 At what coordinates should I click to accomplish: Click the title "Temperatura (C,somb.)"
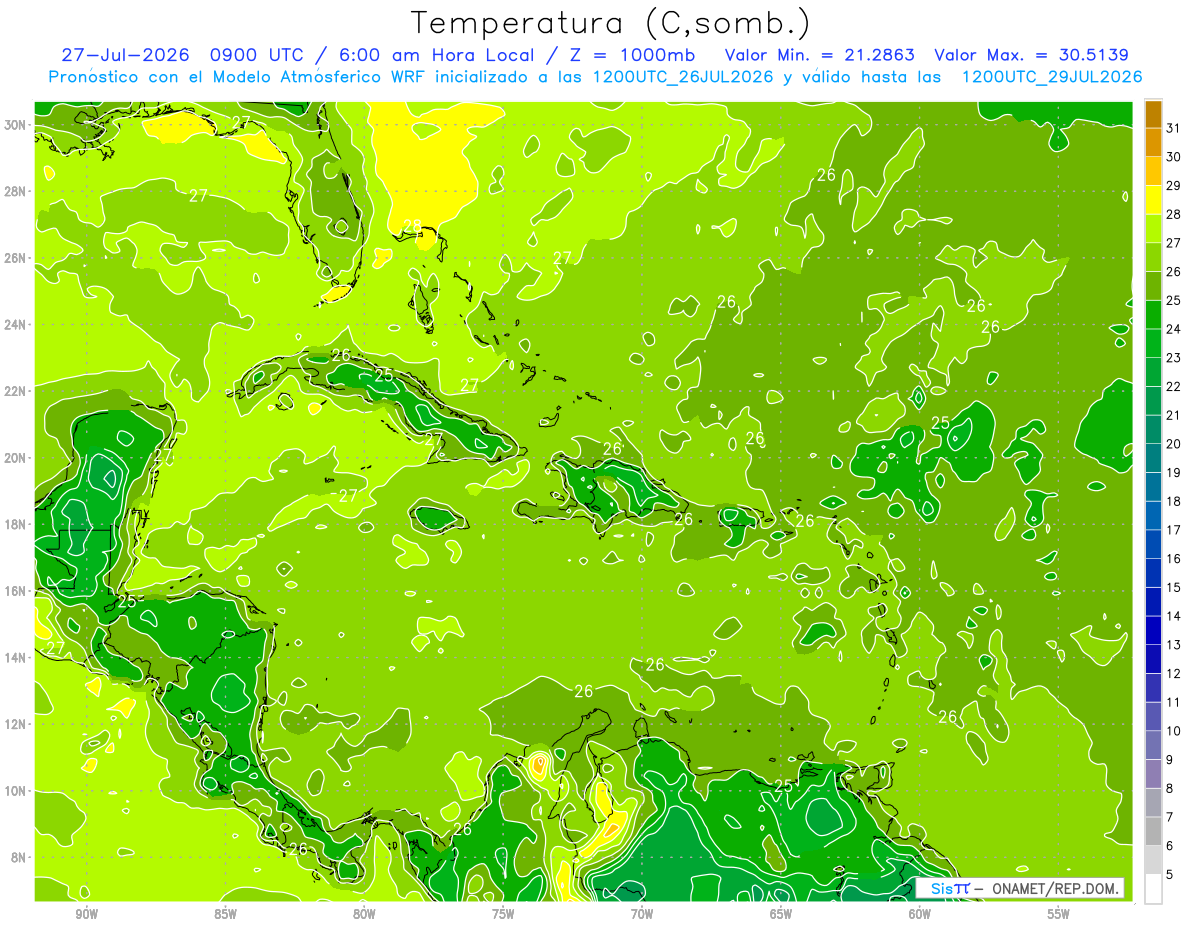pyautogui.click(x=611, y=23)
